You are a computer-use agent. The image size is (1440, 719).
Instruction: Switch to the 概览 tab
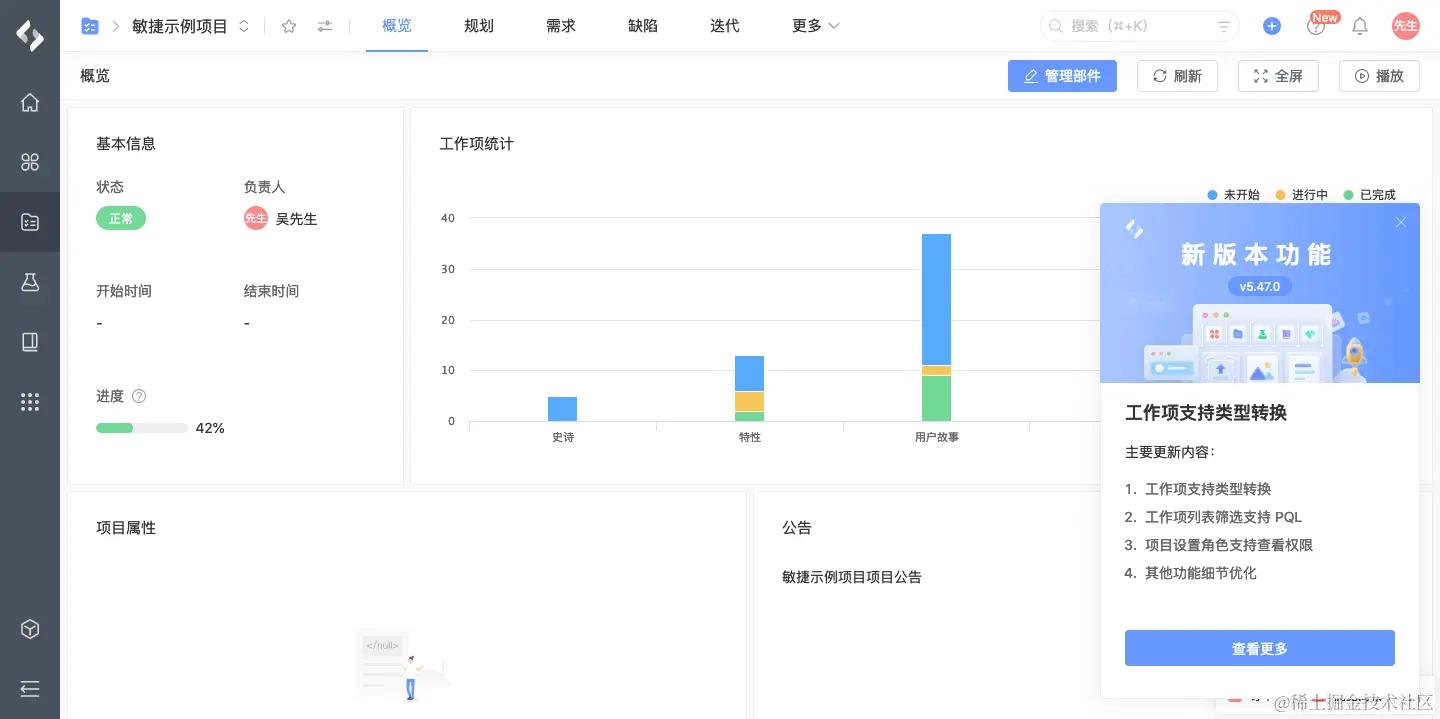[397, 26]
